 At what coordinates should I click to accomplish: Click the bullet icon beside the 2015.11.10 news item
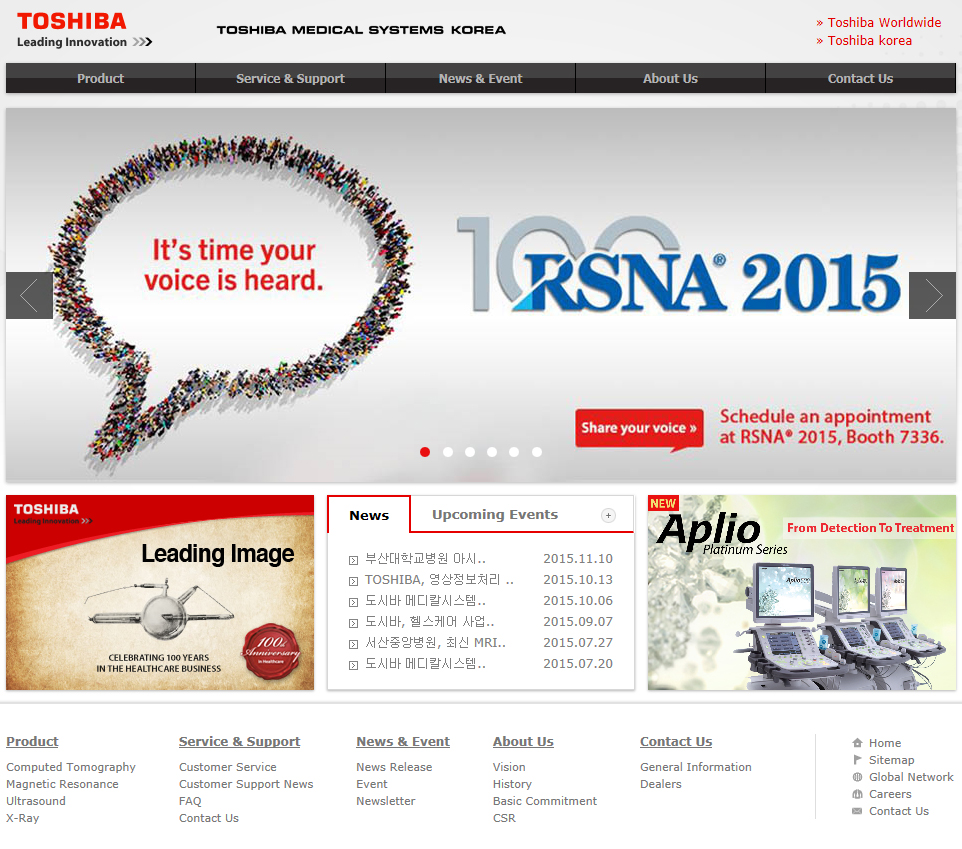[353, 560]
